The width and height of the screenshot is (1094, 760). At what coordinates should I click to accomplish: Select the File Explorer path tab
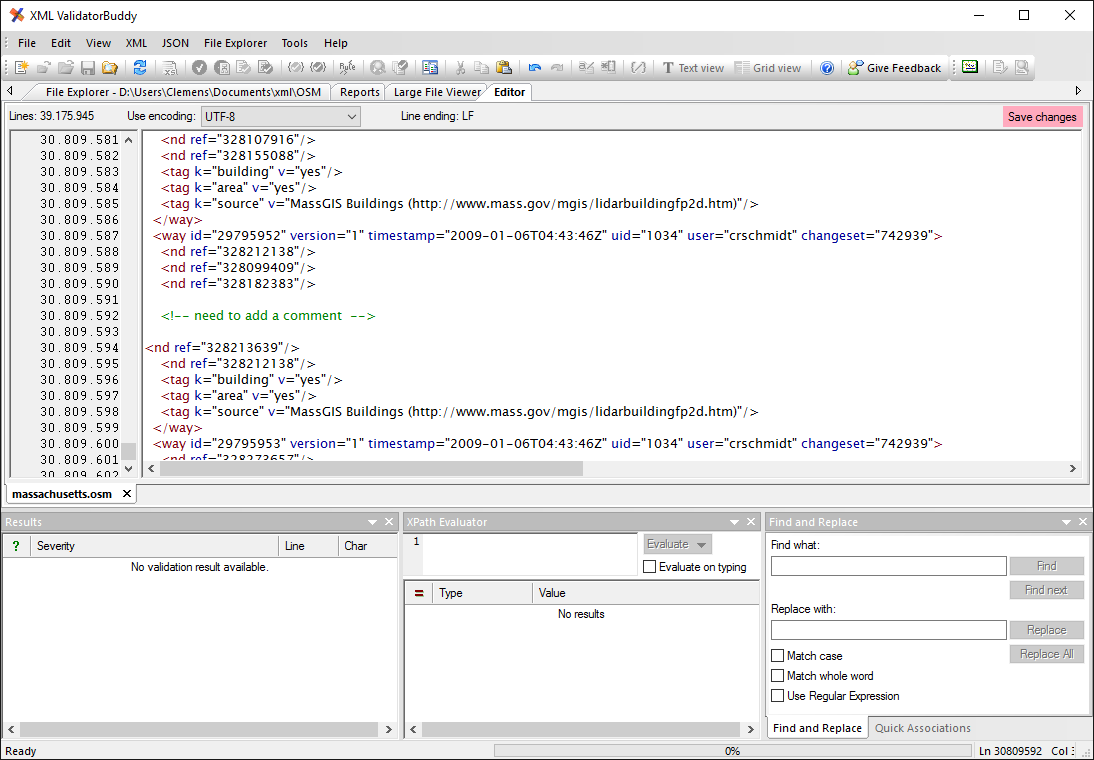pyautogui.click(x=183, y=91)
